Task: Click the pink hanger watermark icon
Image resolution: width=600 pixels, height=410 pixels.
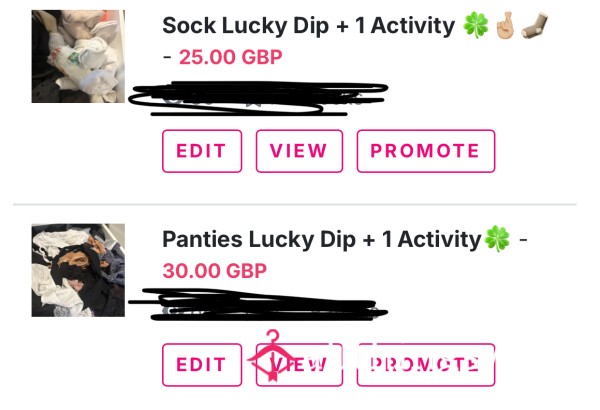Action: point(272,356)
